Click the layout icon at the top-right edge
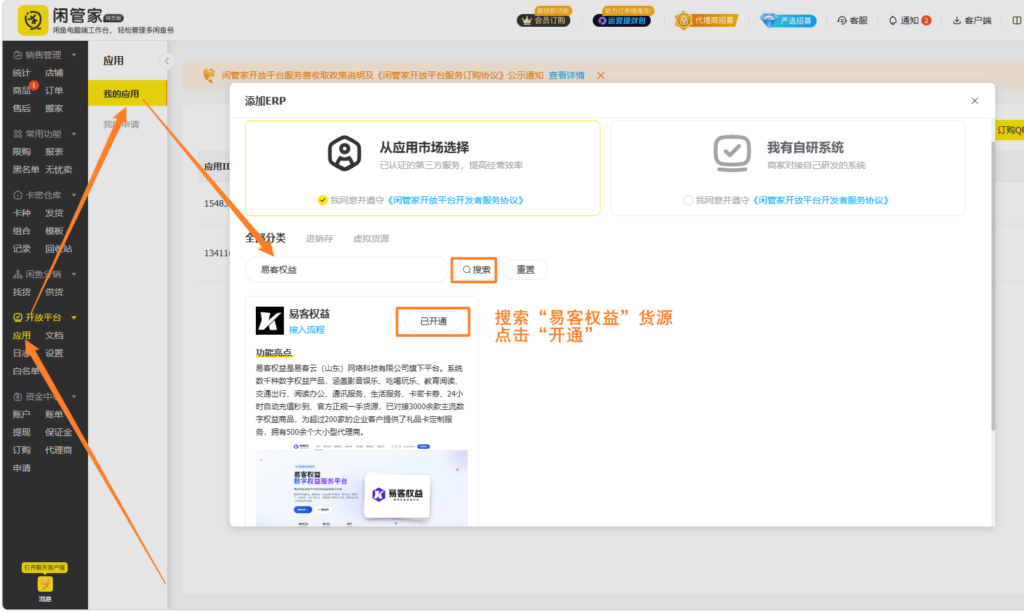The height and width of the screenshot is (612, 1024). [x=1017, y=20]
